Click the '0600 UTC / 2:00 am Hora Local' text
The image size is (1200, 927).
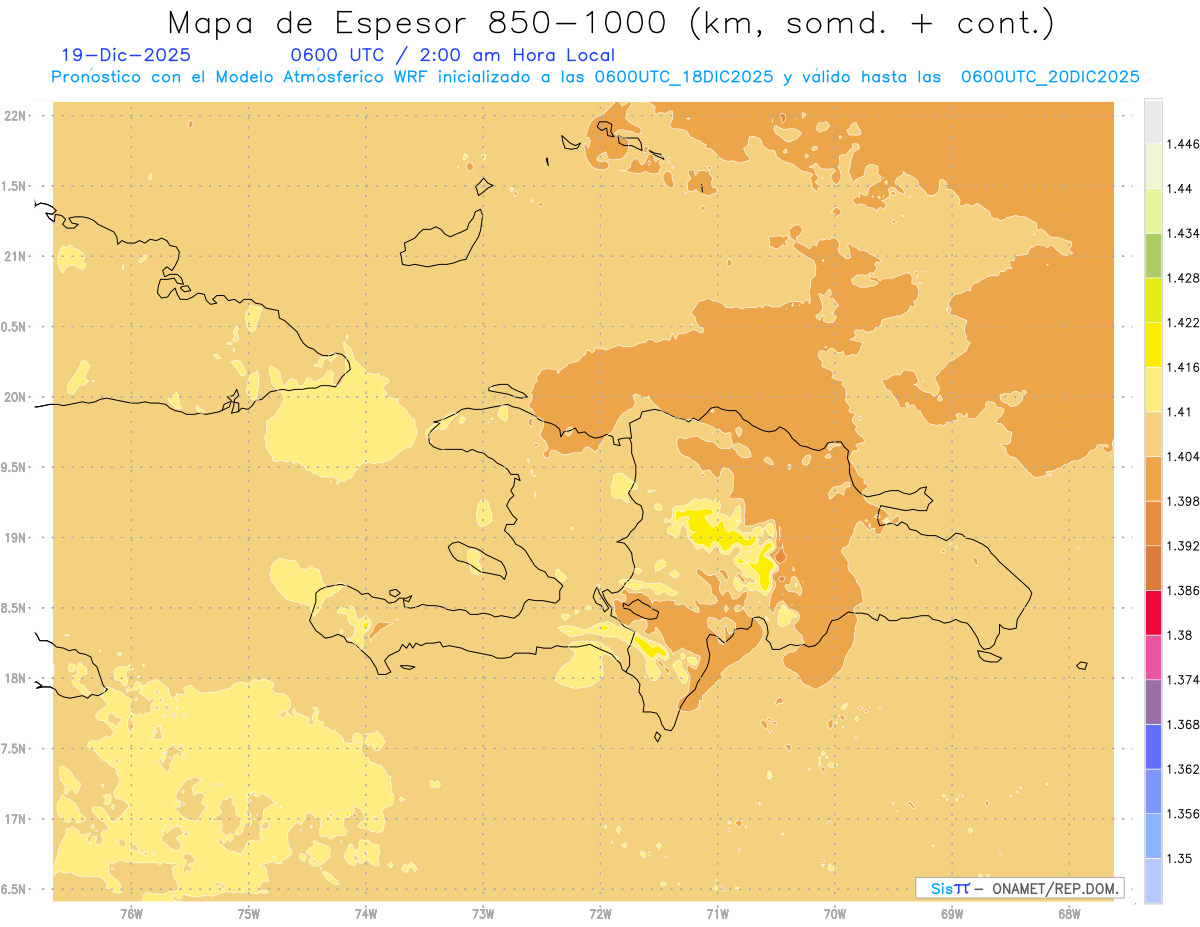coord(453,56)
